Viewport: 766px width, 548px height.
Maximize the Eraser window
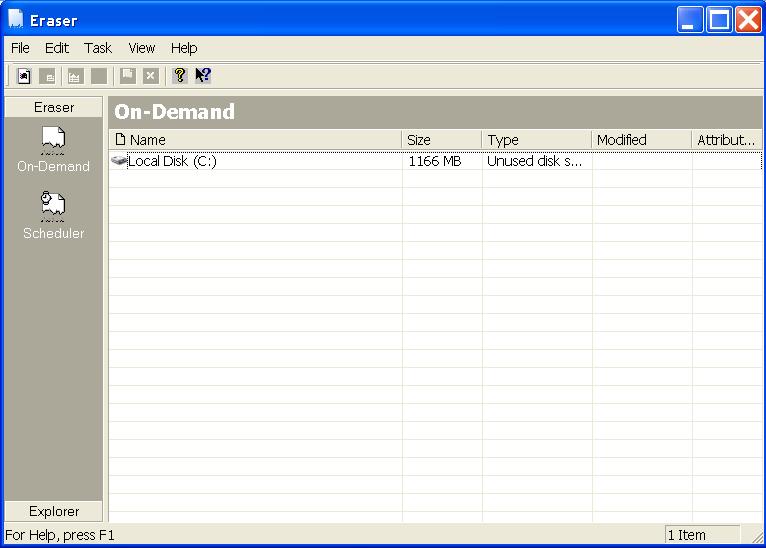click(x=719, y=20)
